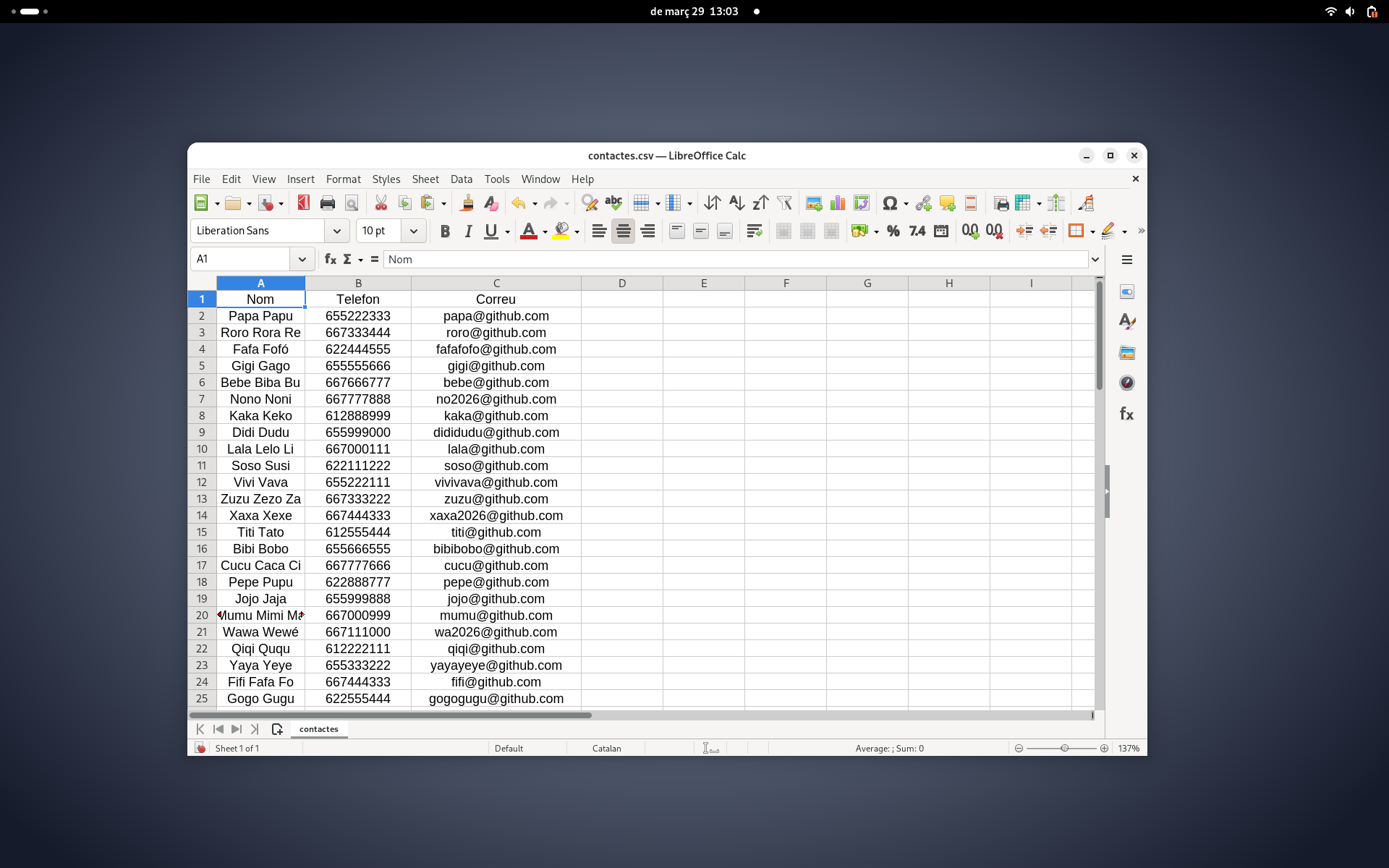Image resolution: width=1389 pixels, height=868 pixels.
Task: Click the Spelling check icon
Action: tap(613, 203)
